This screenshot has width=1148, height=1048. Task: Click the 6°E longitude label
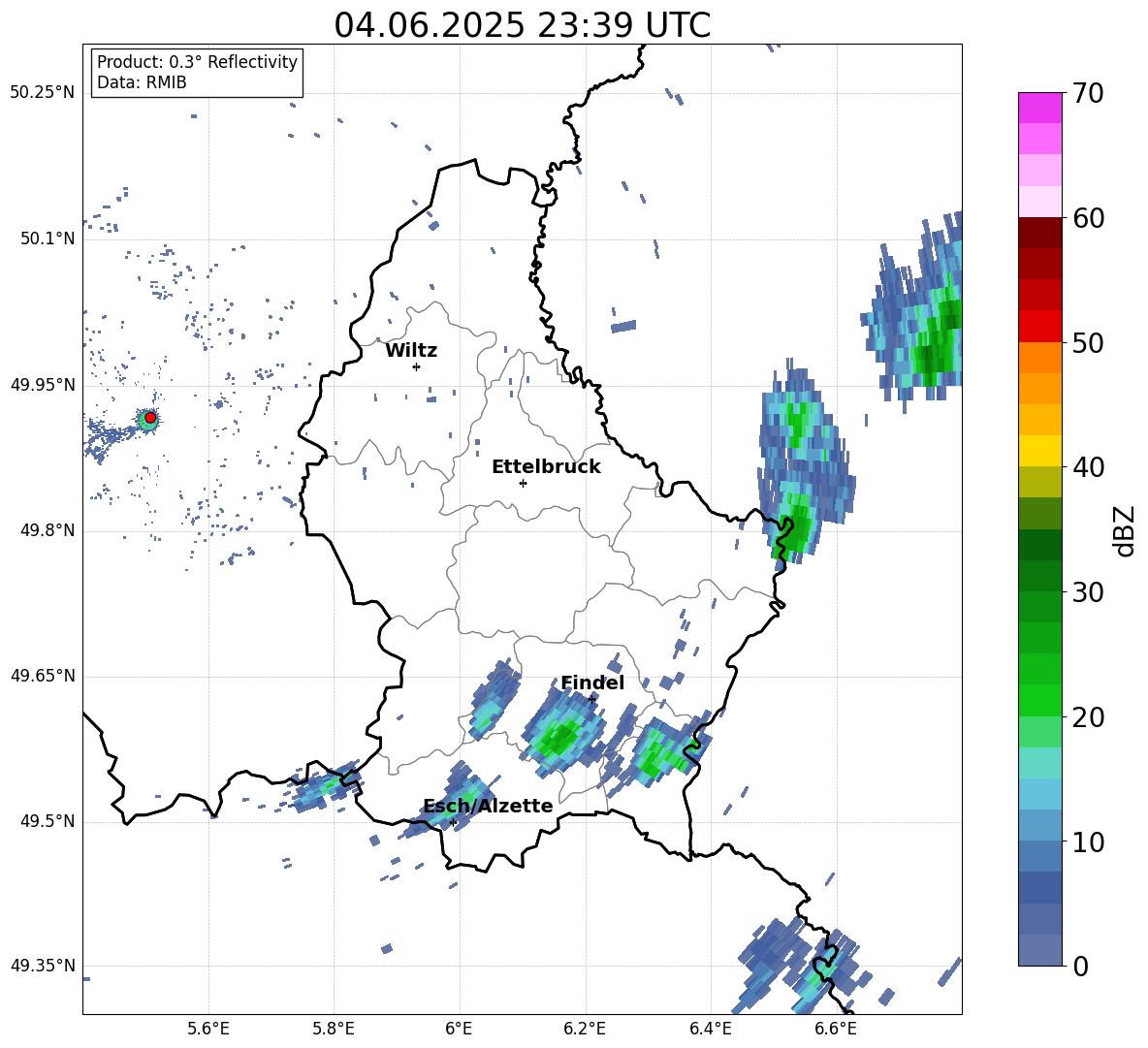[459, 1029]
